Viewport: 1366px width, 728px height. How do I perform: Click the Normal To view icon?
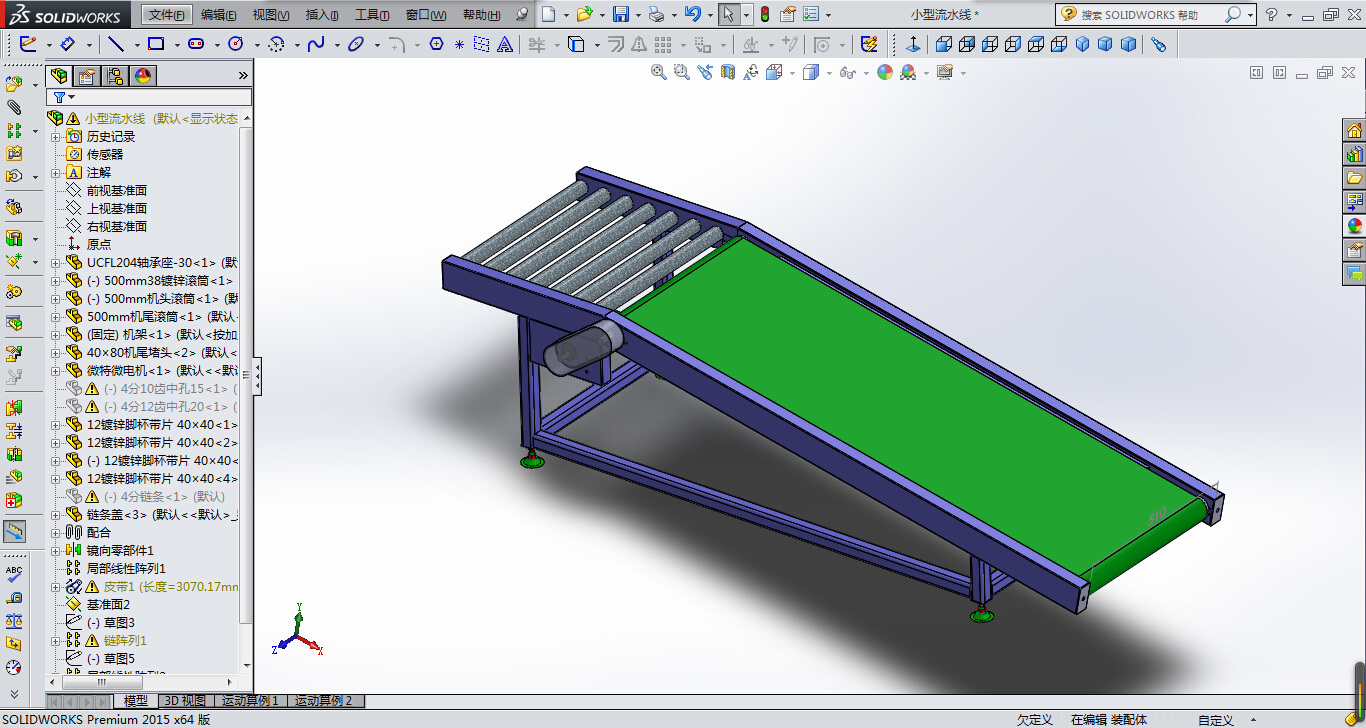click(x=914, y=44)
